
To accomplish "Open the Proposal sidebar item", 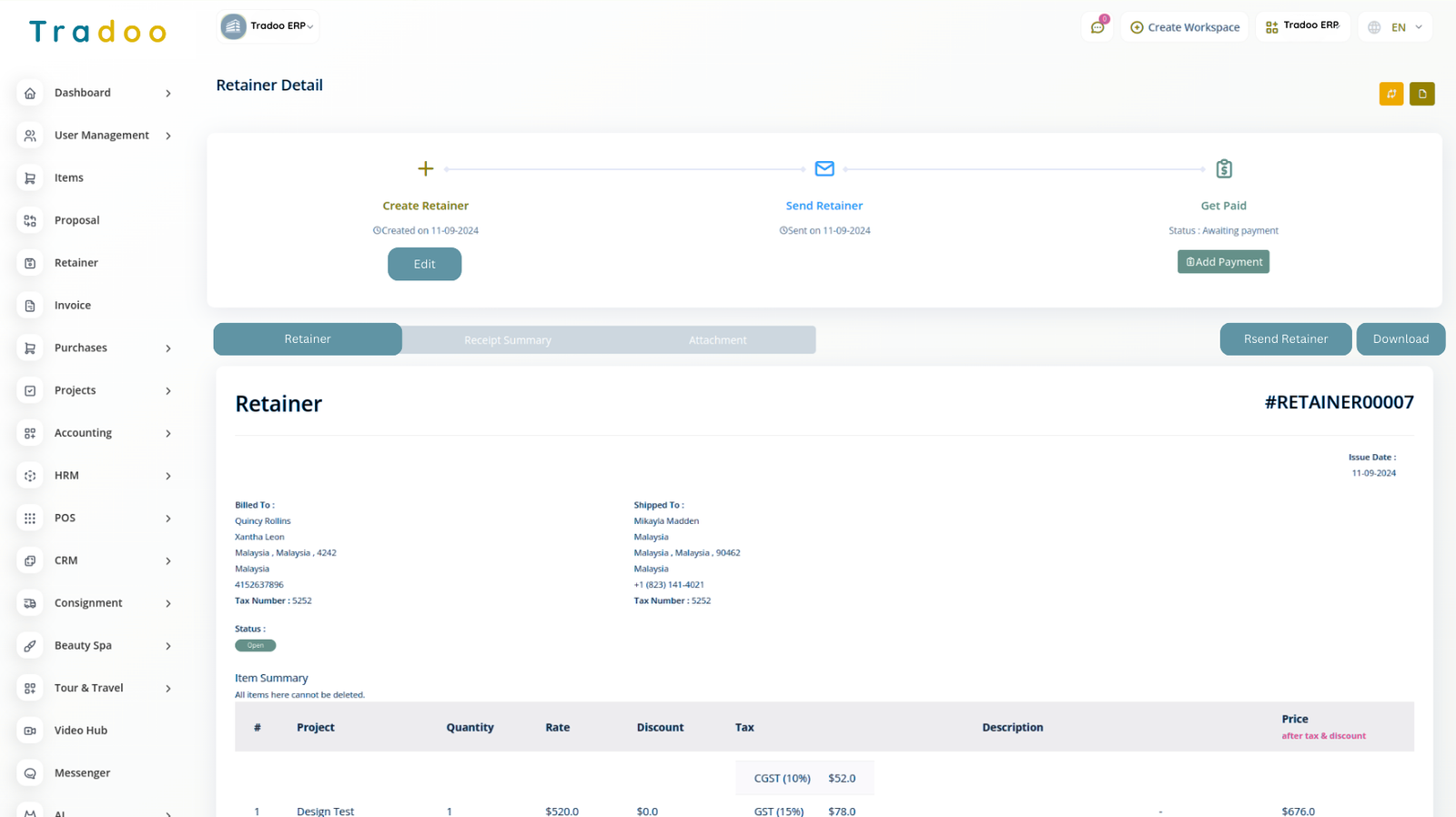I will coord(76,220).
